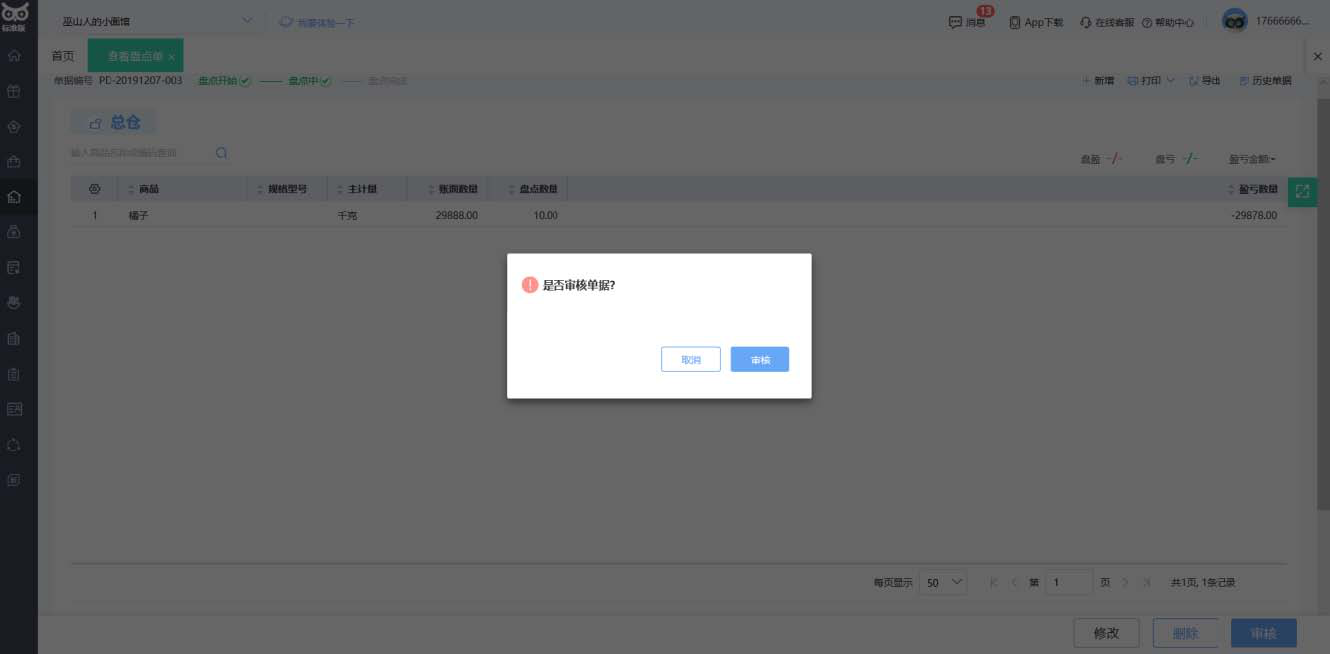The height and width of the screenshot is (654, 1330).
Task: Click the 盘点开始 step checkmark
Action: pos(245,80)
